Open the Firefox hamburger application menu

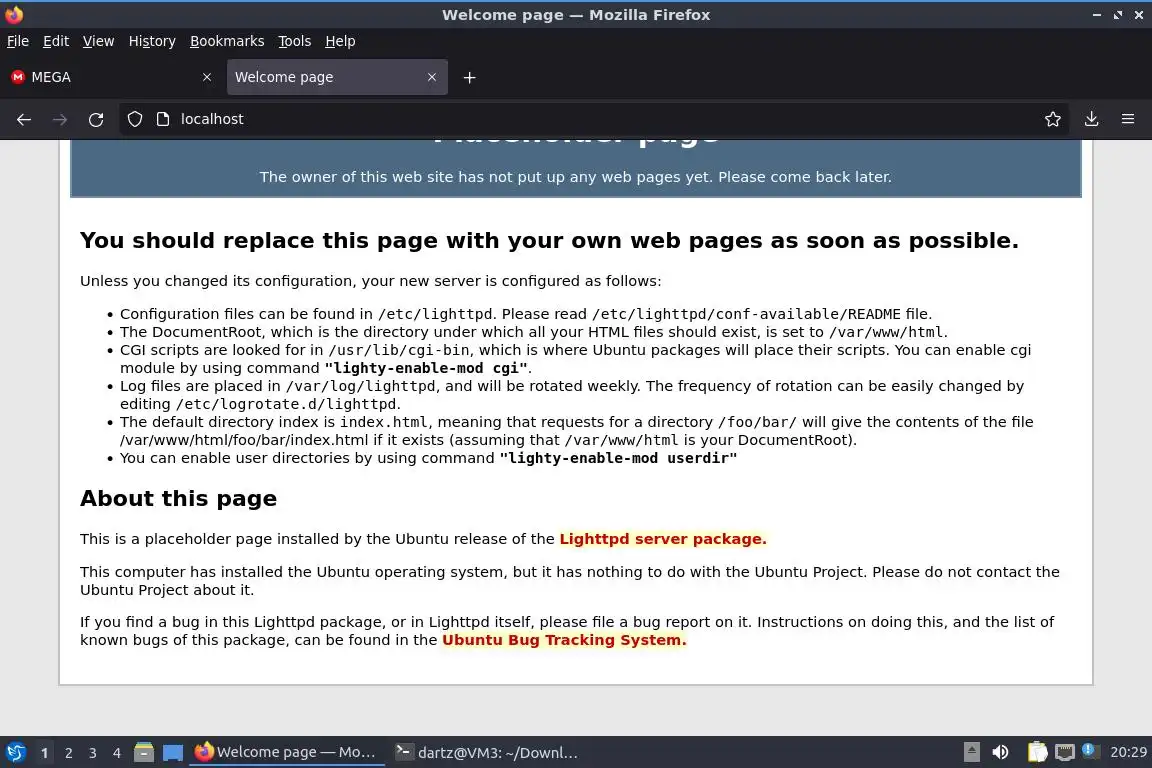pyautogui.click(x=1128, y=119)
